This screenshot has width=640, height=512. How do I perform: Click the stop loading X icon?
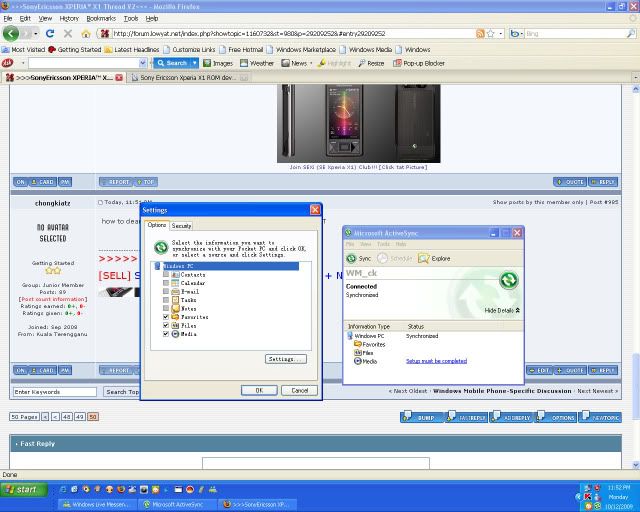[x=68, y=33]
